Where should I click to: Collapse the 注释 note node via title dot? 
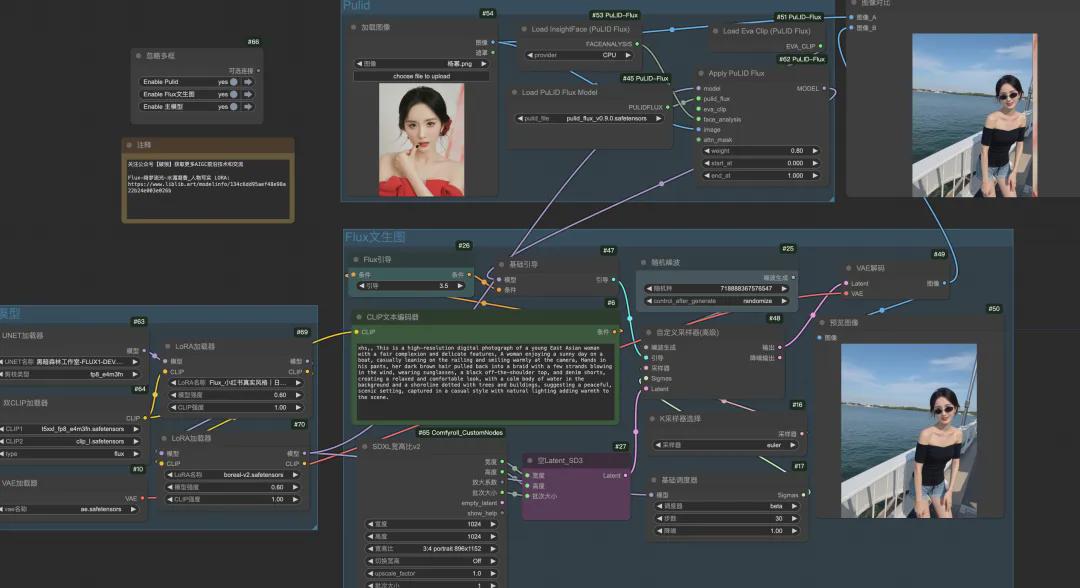(x=130, y=145)
